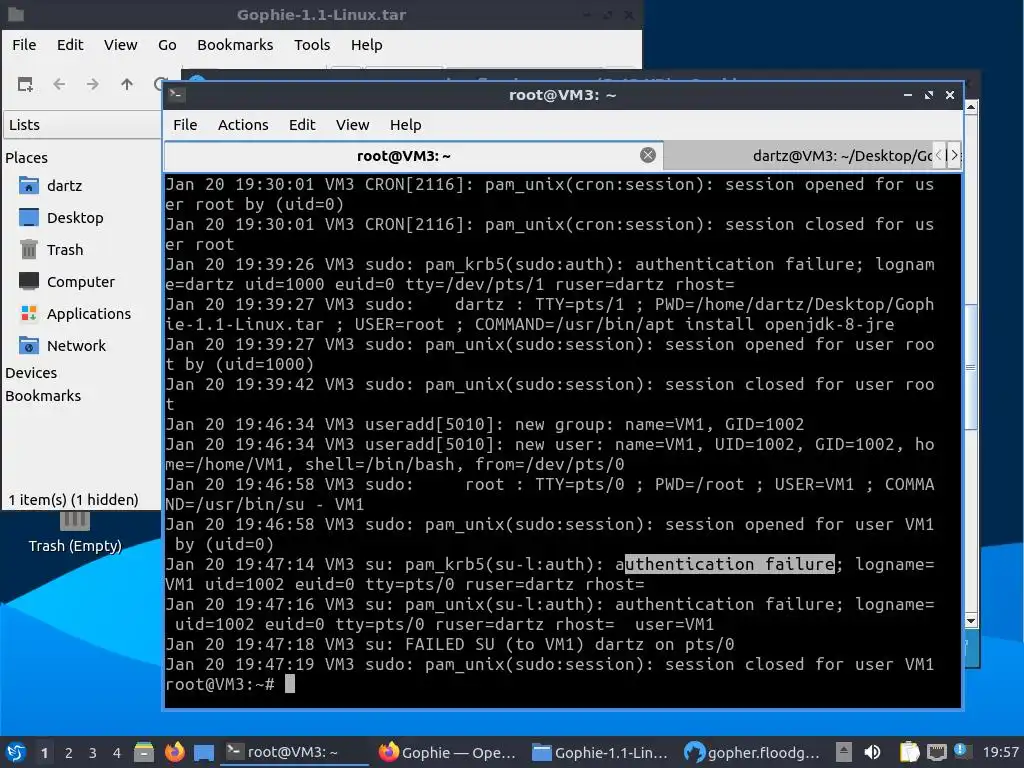Open the file manager View menu
This screenshot has width=1024, height=768.
(121, 45)
